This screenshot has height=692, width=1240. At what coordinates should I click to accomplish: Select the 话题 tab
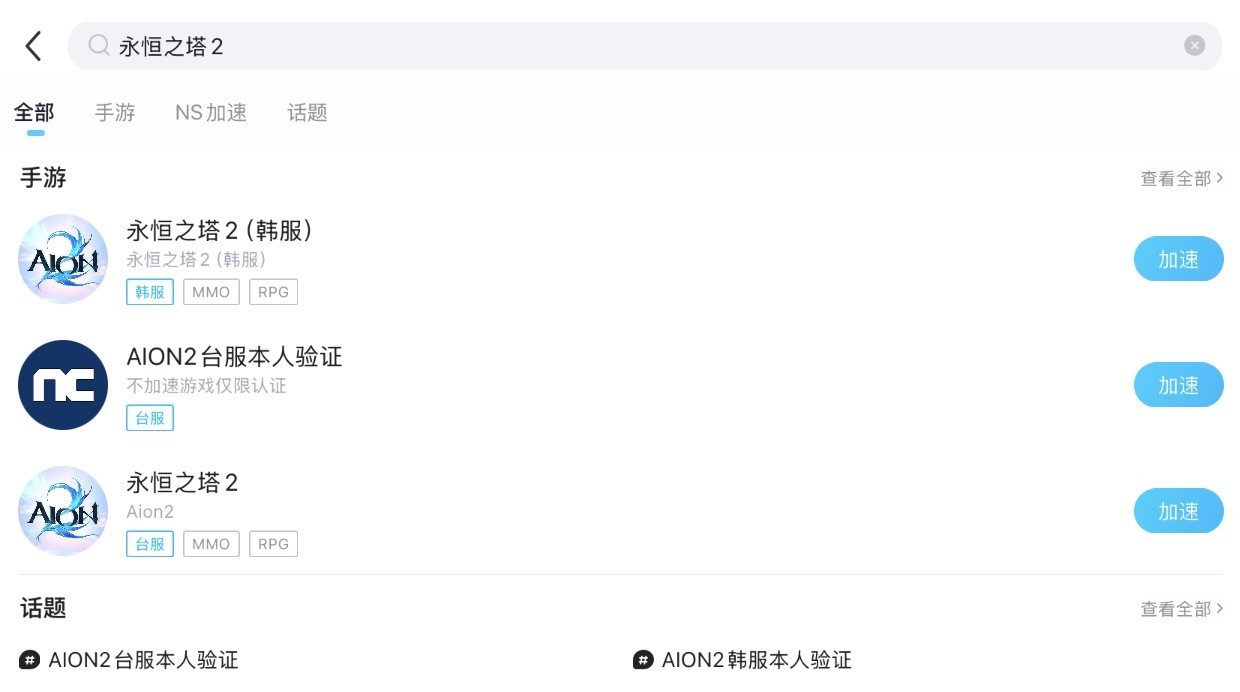point(307,113)
